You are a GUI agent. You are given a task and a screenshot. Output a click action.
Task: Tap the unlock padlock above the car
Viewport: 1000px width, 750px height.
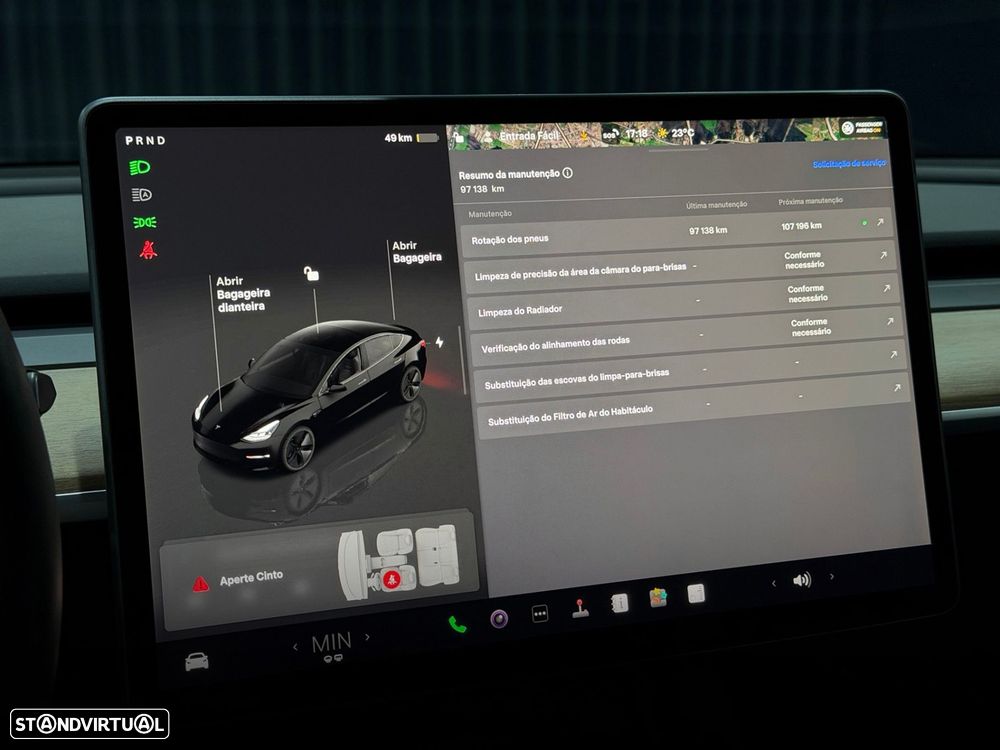[x=311, y=274]
